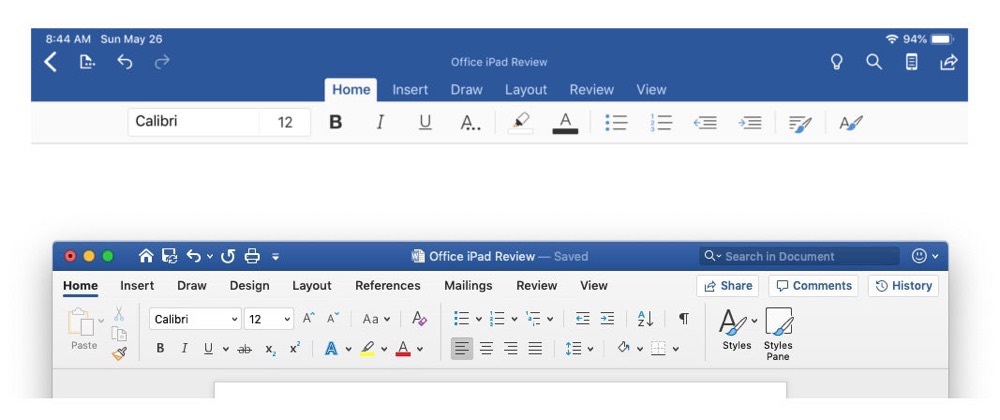Open the Mailings tab in Mac ribbon

pos(468,285)
